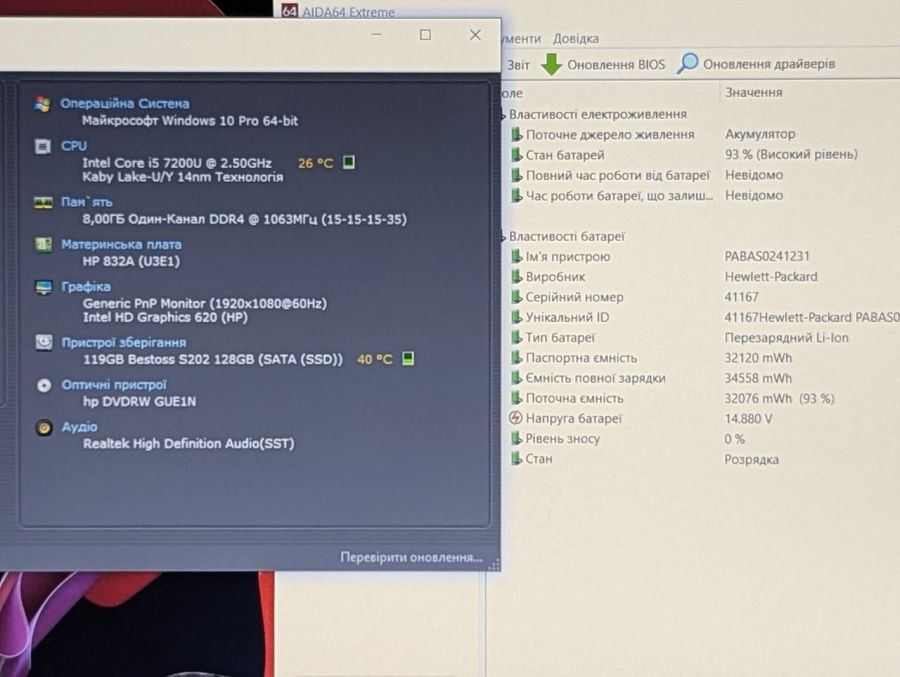Screen dimensions: 900x677
Task: Click the voltage icon next to Напруга батареї
Action: [515, 418]
